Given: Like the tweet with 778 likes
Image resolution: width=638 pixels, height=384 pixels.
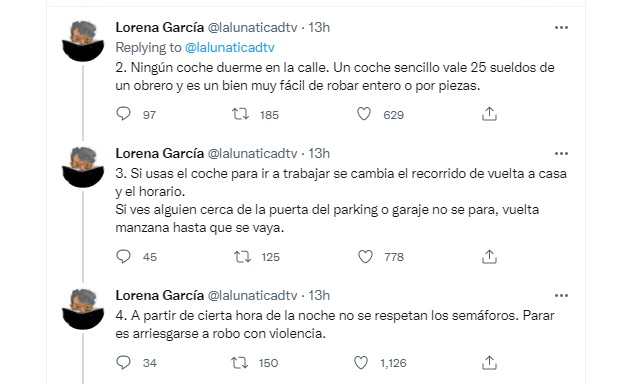Looking at the screenshot, I should (365, 257).
